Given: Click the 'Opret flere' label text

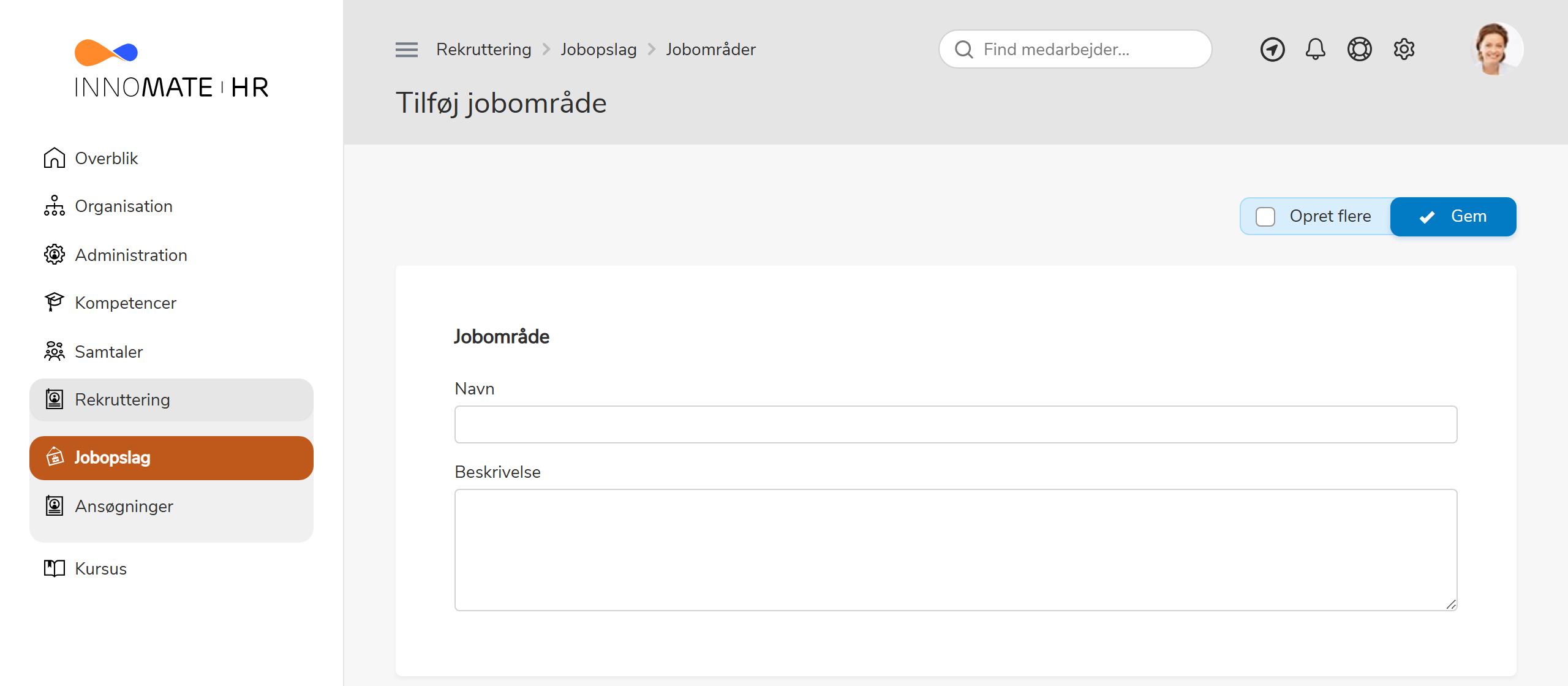Looking at the screenshot, I should pyautogui.click(x=1330, y=216).
